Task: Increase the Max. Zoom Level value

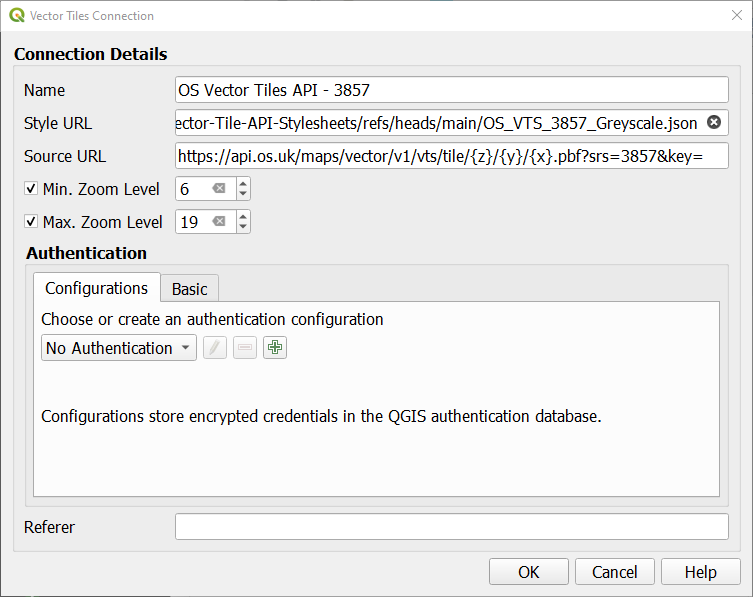Action: coord(243,216)
